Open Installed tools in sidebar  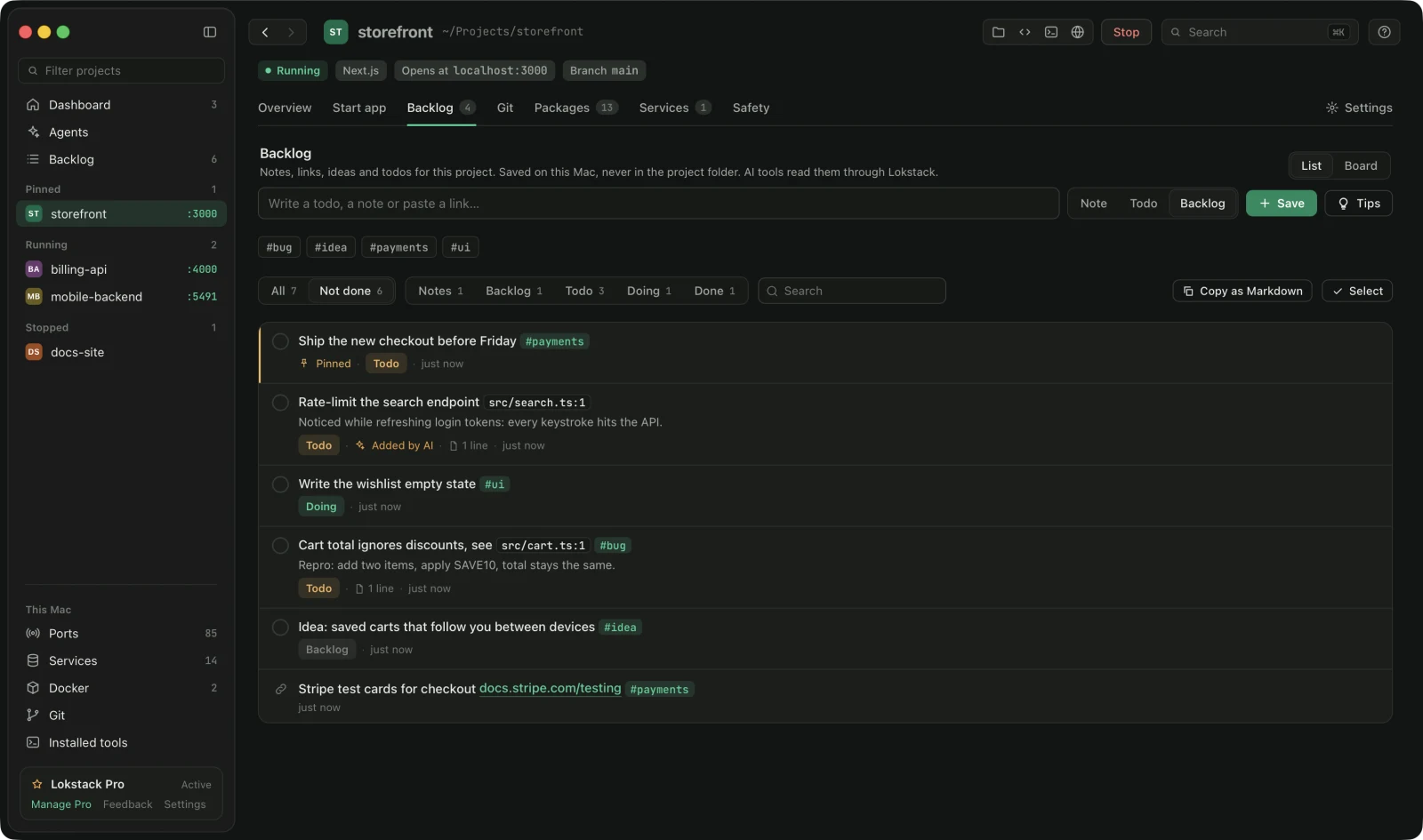[x=121, y=743]
